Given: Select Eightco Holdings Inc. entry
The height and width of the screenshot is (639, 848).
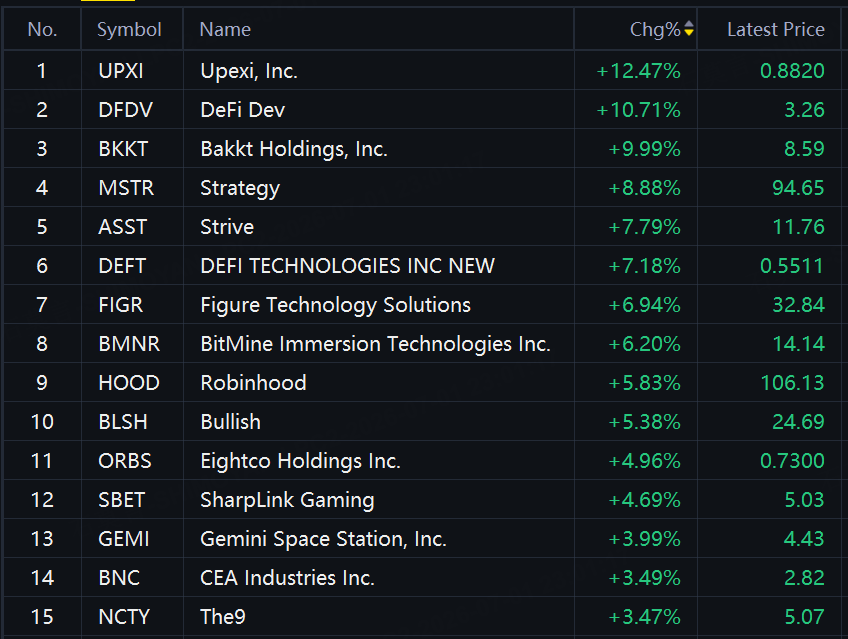Looking at the screenshot, I should (300, 461).
